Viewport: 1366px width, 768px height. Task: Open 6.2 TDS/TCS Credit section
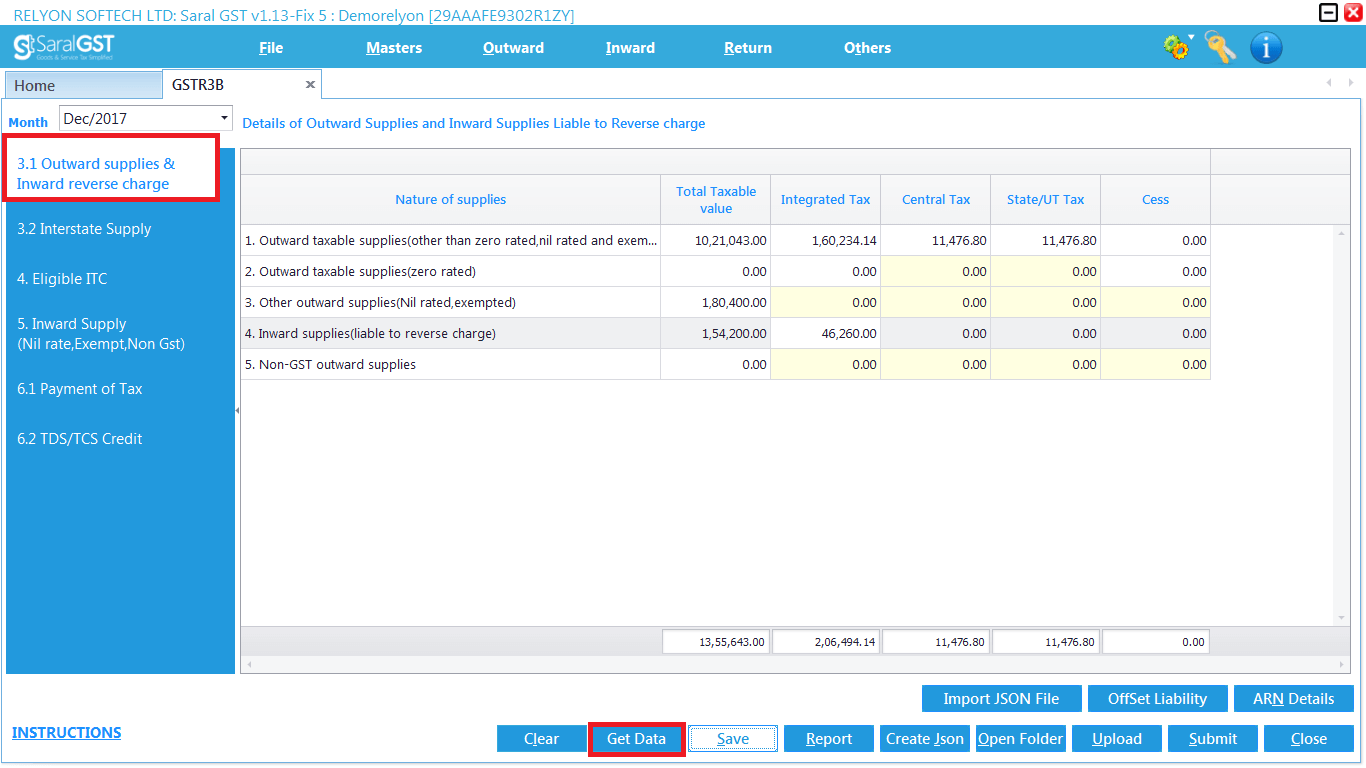click(x=80, y=439)
